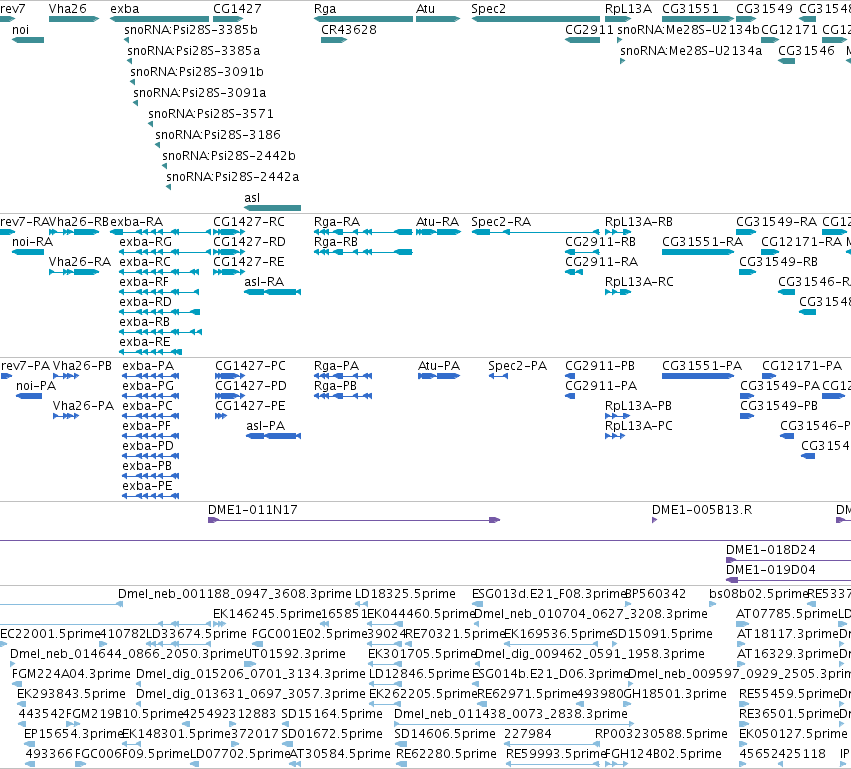Click the DME1-005B13.R clone label
The width and height of the screenshot is (851, 769).
tap(702, 510)
